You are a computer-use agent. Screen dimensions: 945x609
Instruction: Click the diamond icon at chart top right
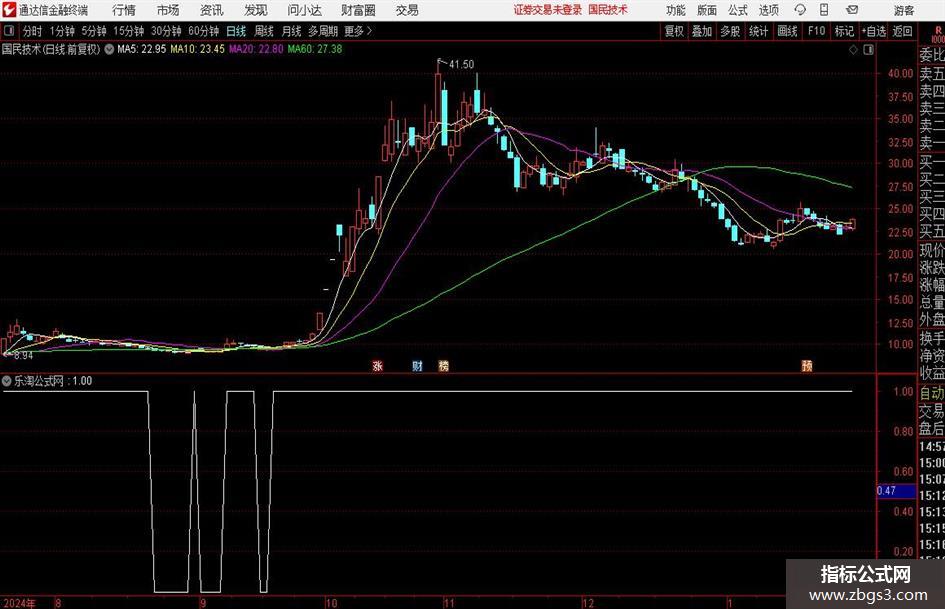pos(853,50)
